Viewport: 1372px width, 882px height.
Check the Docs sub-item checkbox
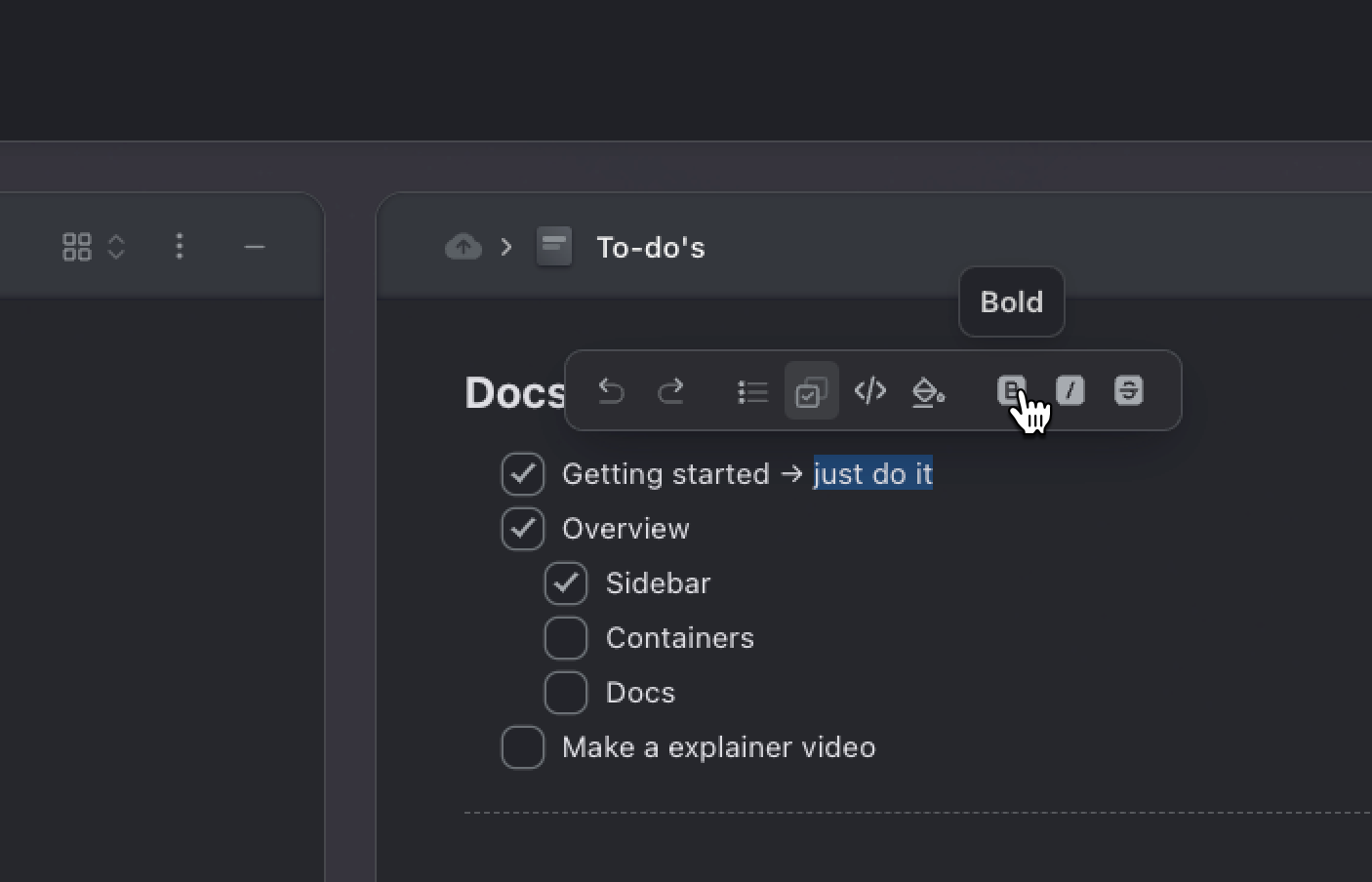point(566,693)
